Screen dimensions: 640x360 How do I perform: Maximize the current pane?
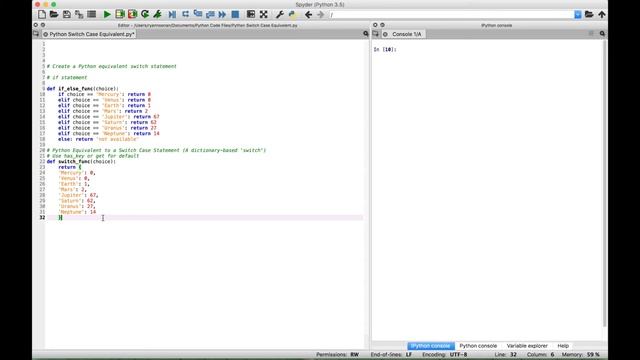coord(251,15)
